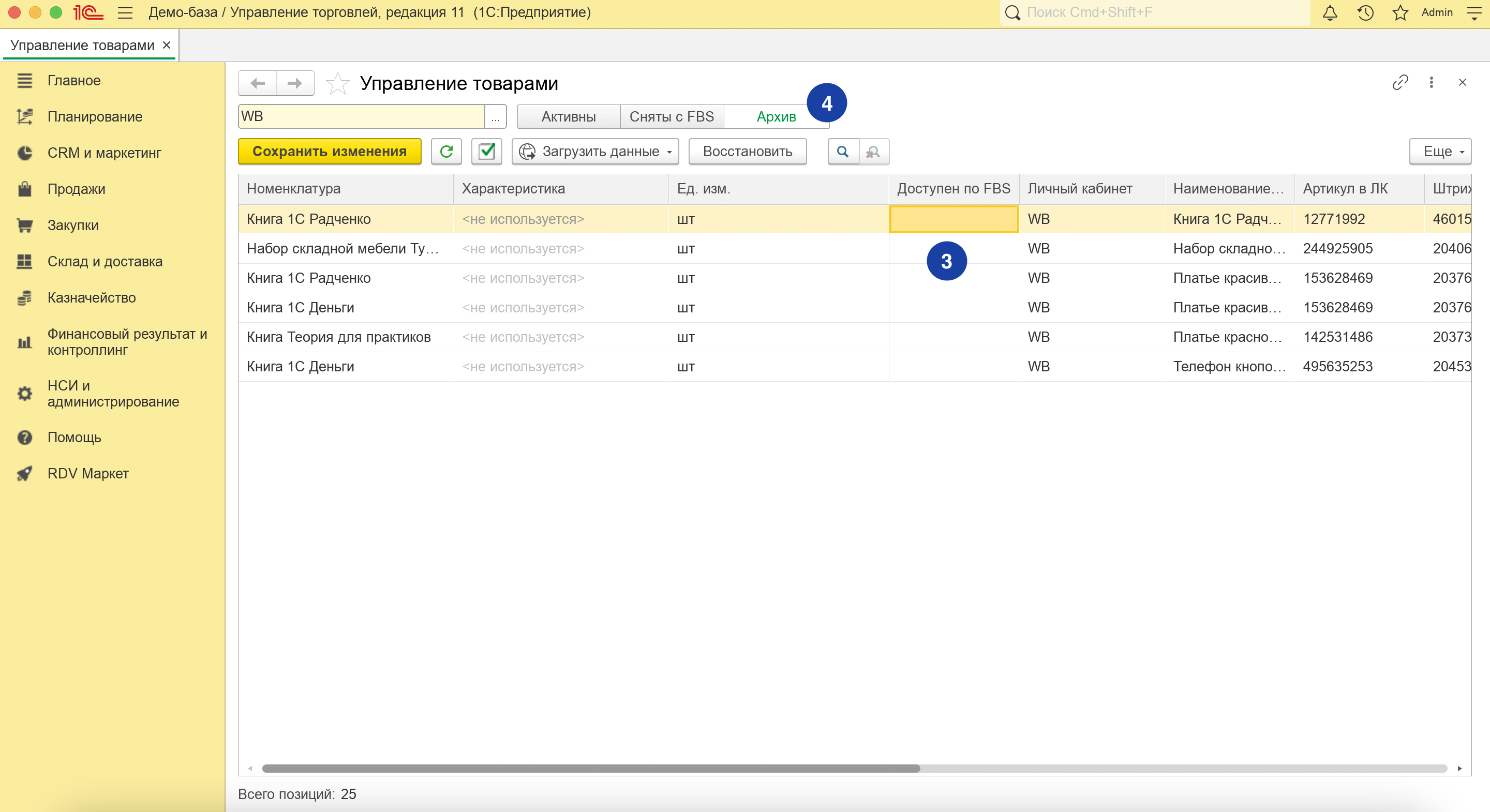Switch filter to Сняты с FBS
Screen dimensions: 1490x812
tap(672, 117)
